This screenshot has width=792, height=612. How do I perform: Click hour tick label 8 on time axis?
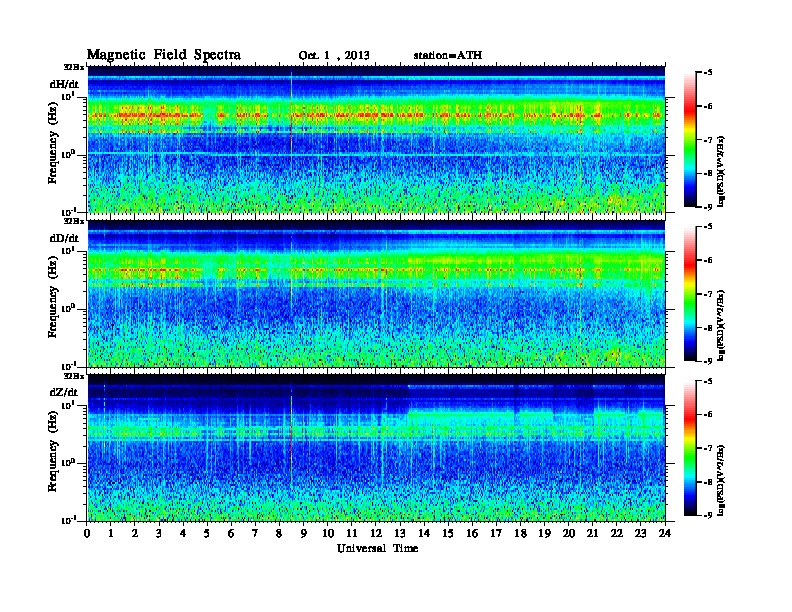pos(279,533)
